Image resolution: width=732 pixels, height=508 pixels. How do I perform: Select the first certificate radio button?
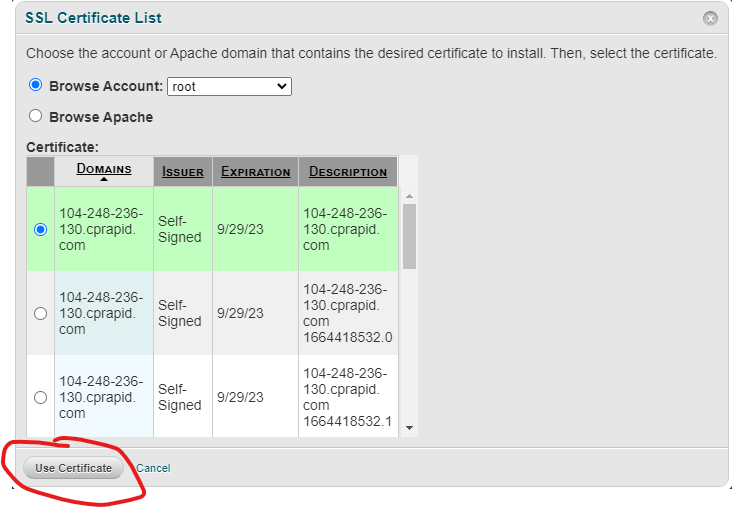[x=40, y=229]
